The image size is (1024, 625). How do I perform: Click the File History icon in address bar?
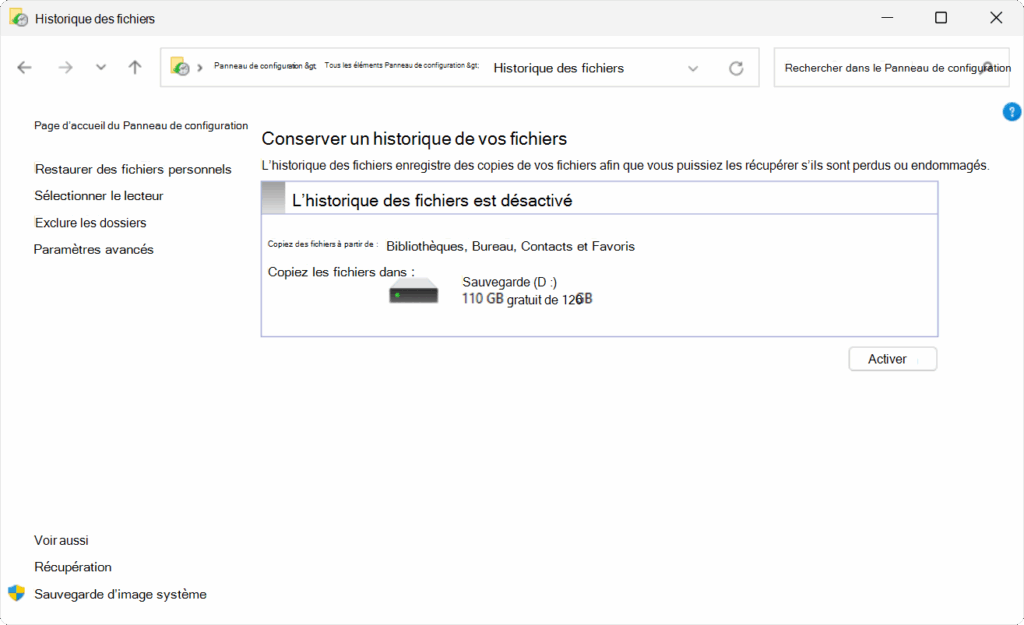click(x=180, y=67)
